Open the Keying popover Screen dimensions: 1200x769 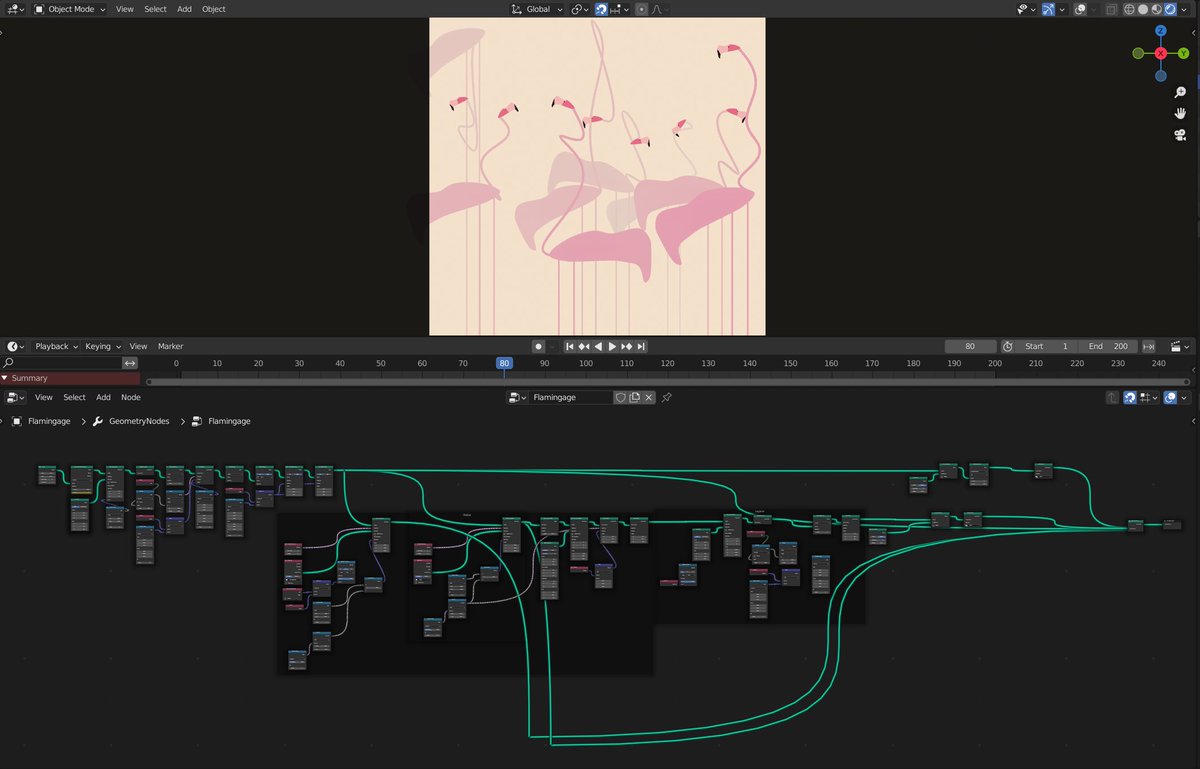102,346
